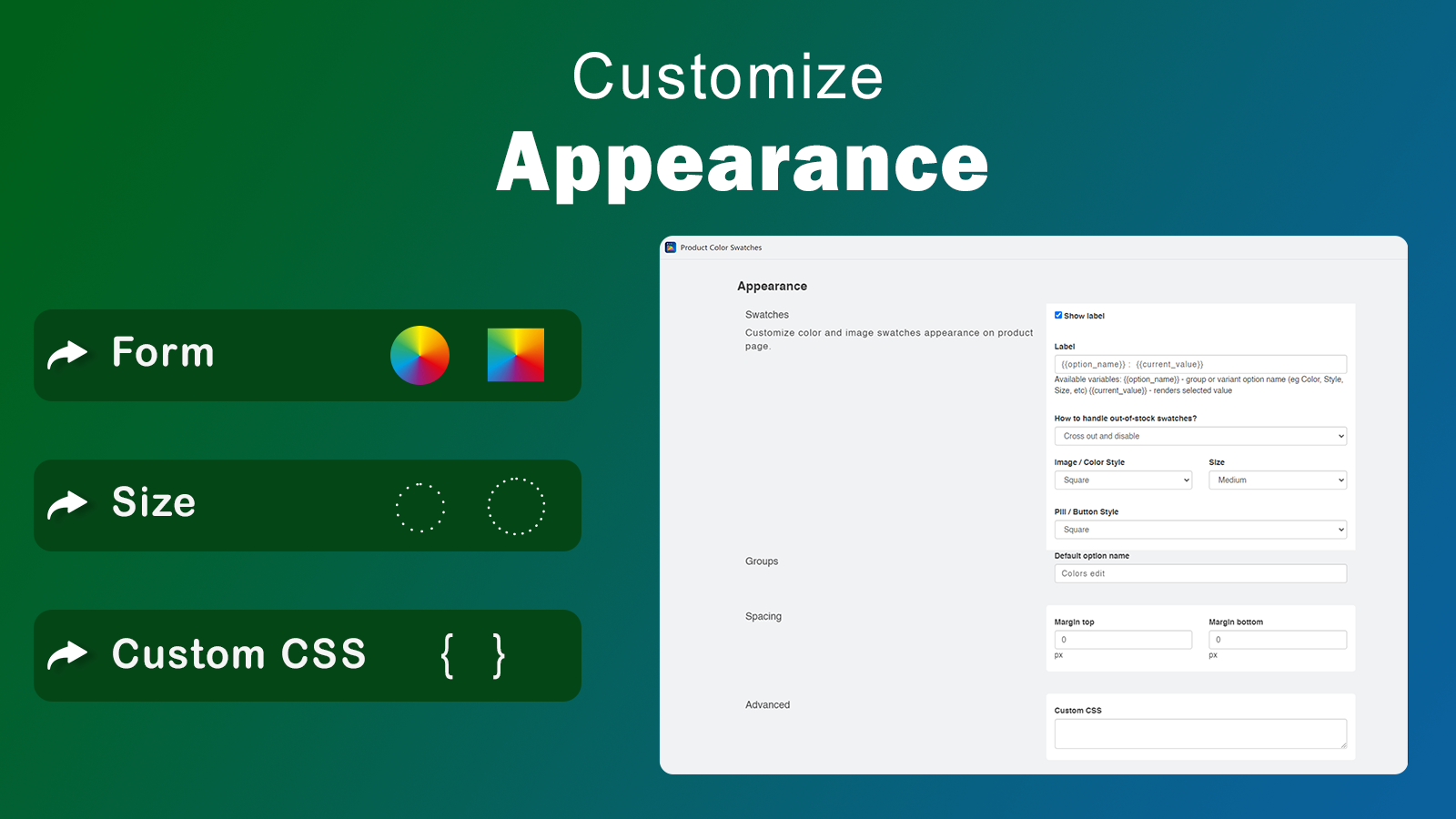The image size is (1456, 819).
Task: Open the Image / Color Style dropdown
Action: tap(1122, 480)
